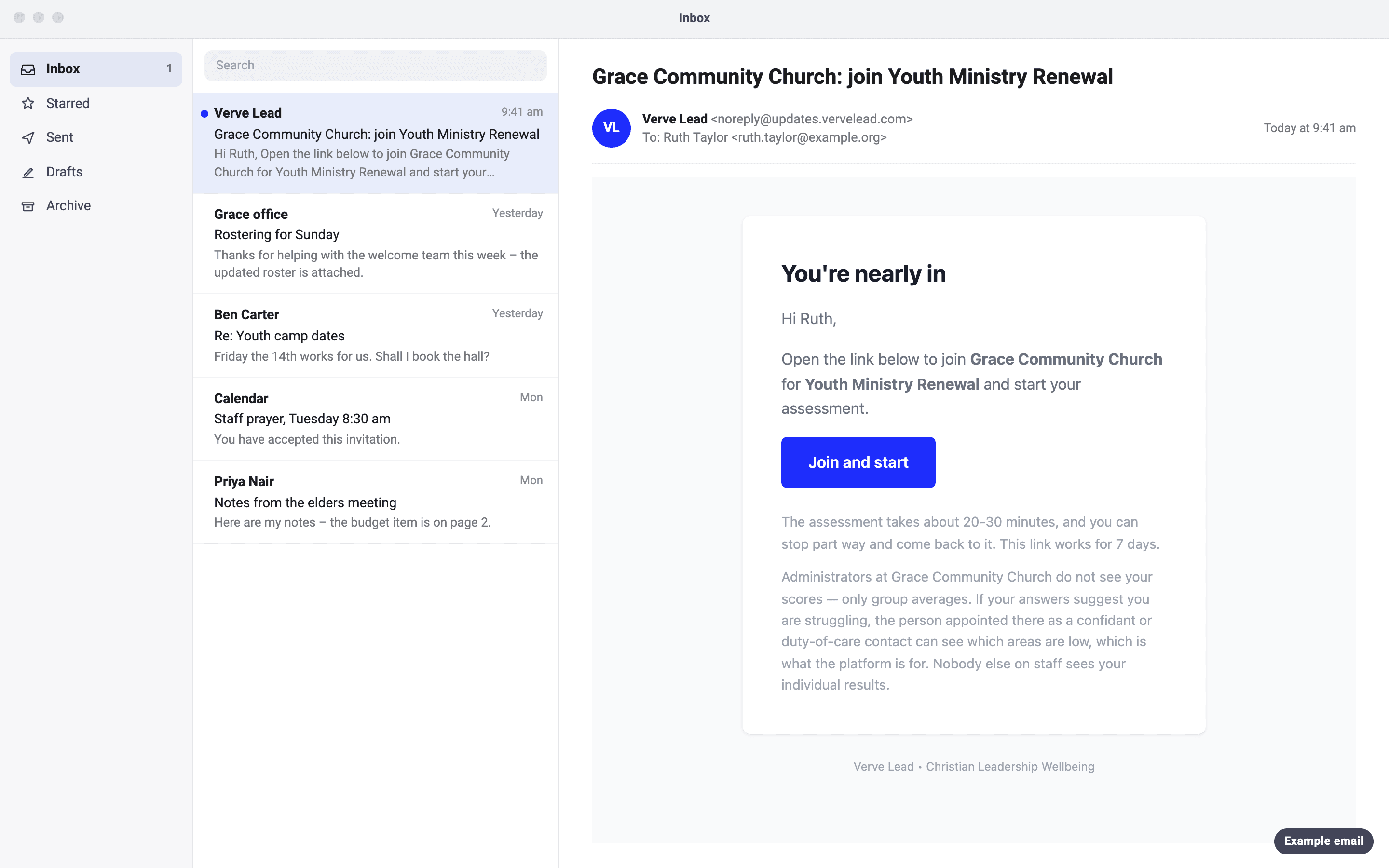
Task: Click sender address noreply@updates.vervelead.com
Action: [x=812, y=119]
